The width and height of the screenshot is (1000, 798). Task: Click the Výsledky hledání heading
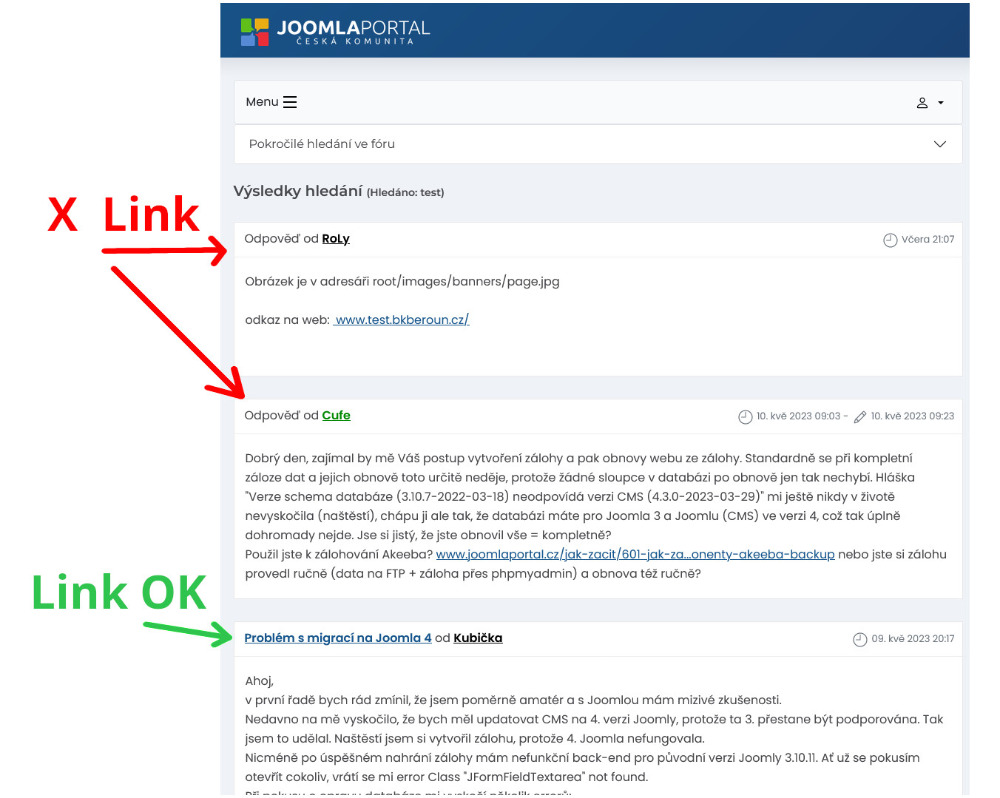pyautogui.click(x=298, y=191)
